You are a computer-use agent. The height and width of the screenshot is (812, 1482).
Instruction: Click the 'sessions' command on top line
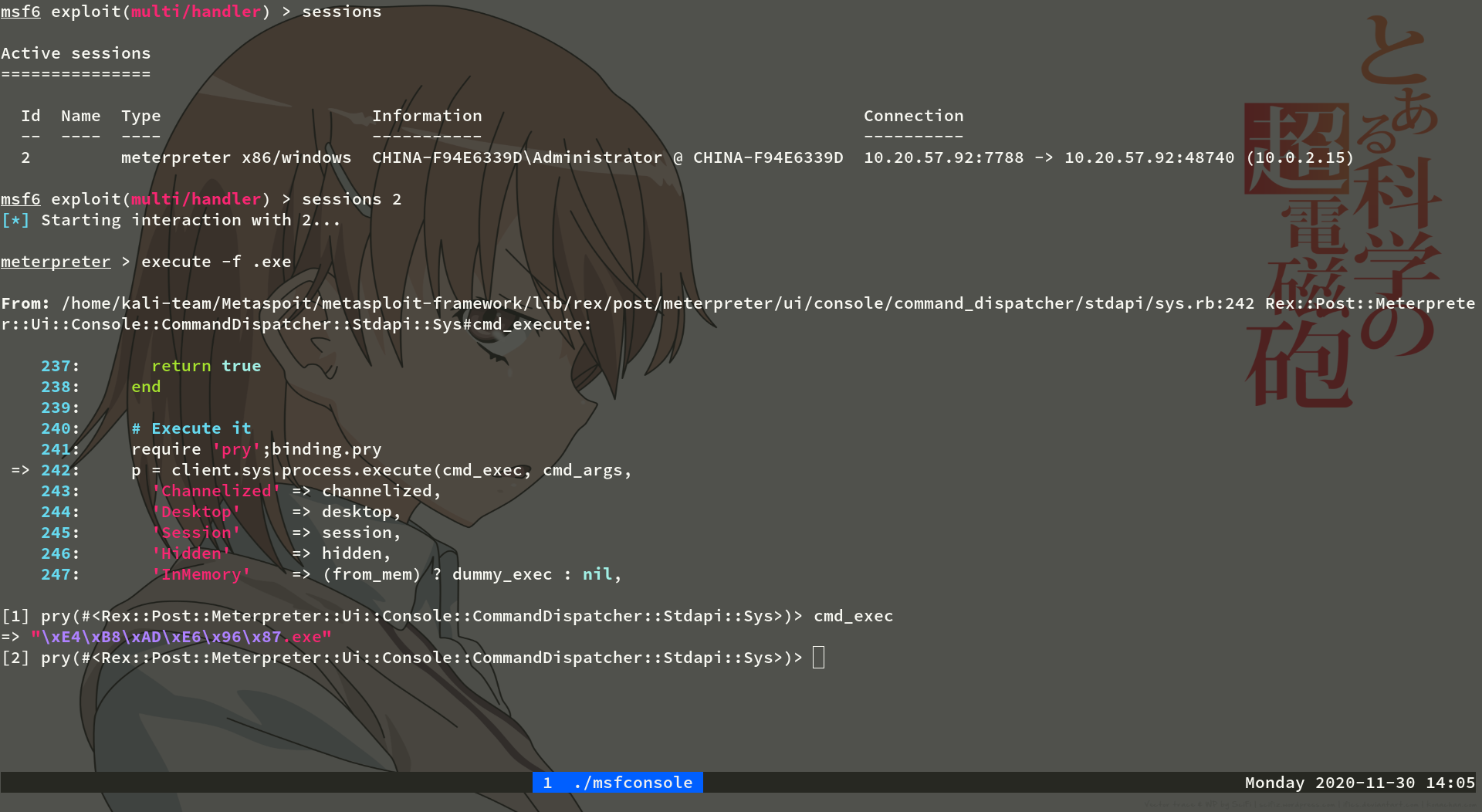pyautogui.click(x=342, y=12)
